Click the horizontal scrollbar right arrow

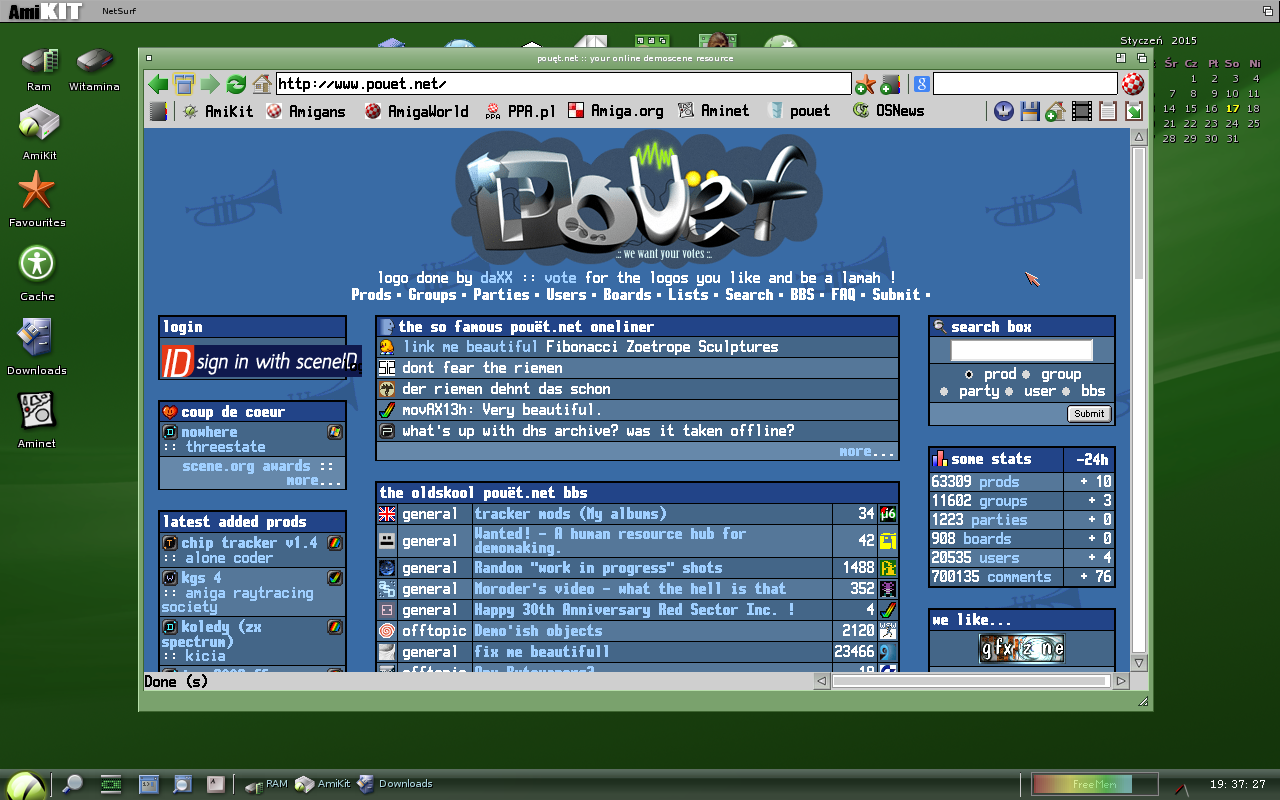(x=1121, y=681)
